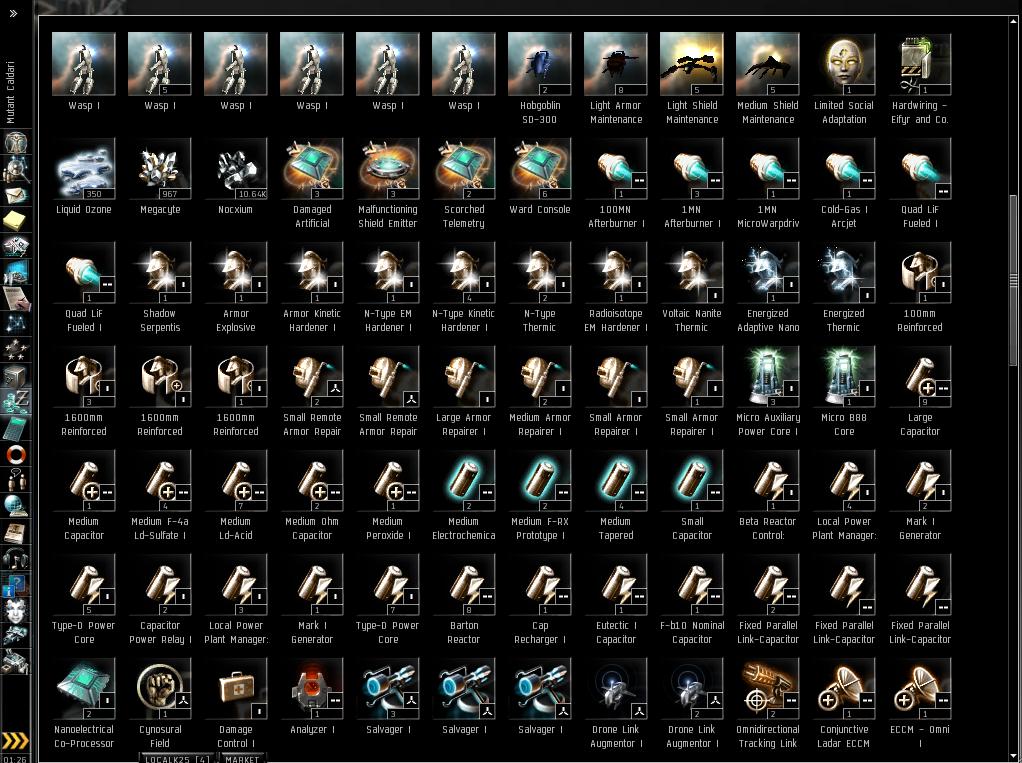The width and height of the screenshot is (1022, 763).
Task: Open the blue info question-mark icon
Action: [15, 584]
